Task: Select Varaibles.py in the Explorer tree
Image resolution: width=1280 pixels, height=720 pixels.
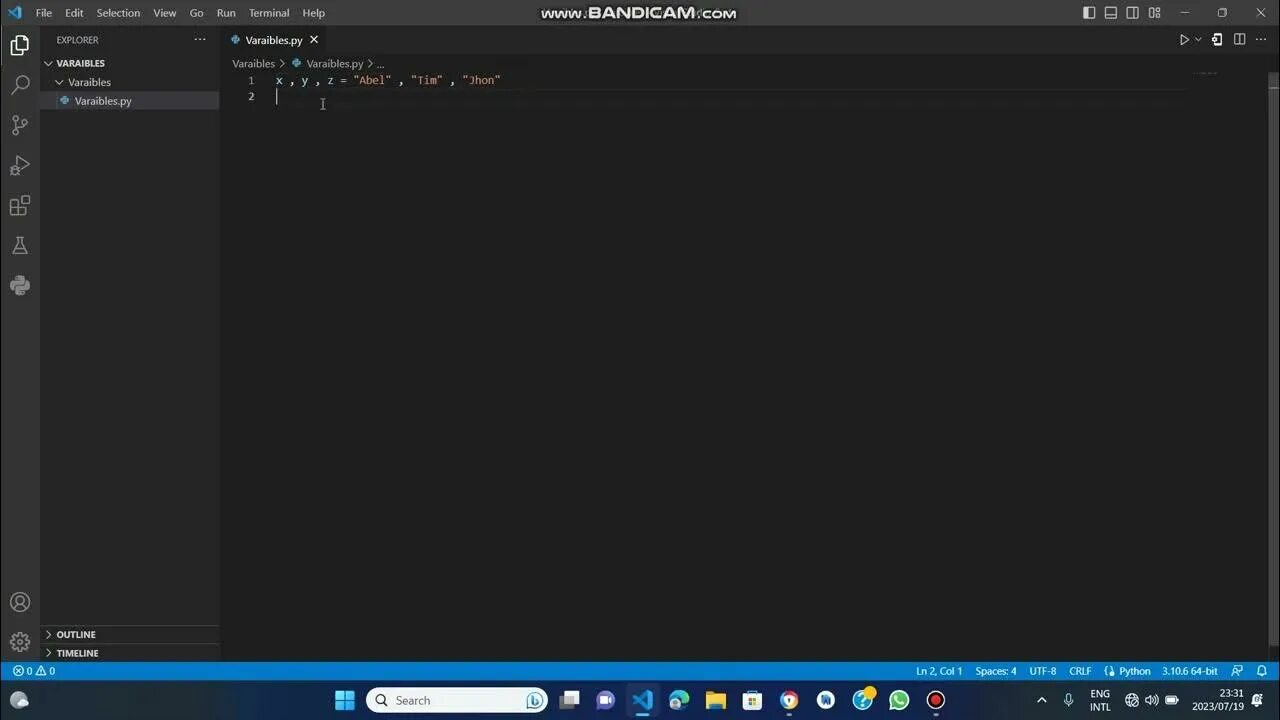Action: 130,101
